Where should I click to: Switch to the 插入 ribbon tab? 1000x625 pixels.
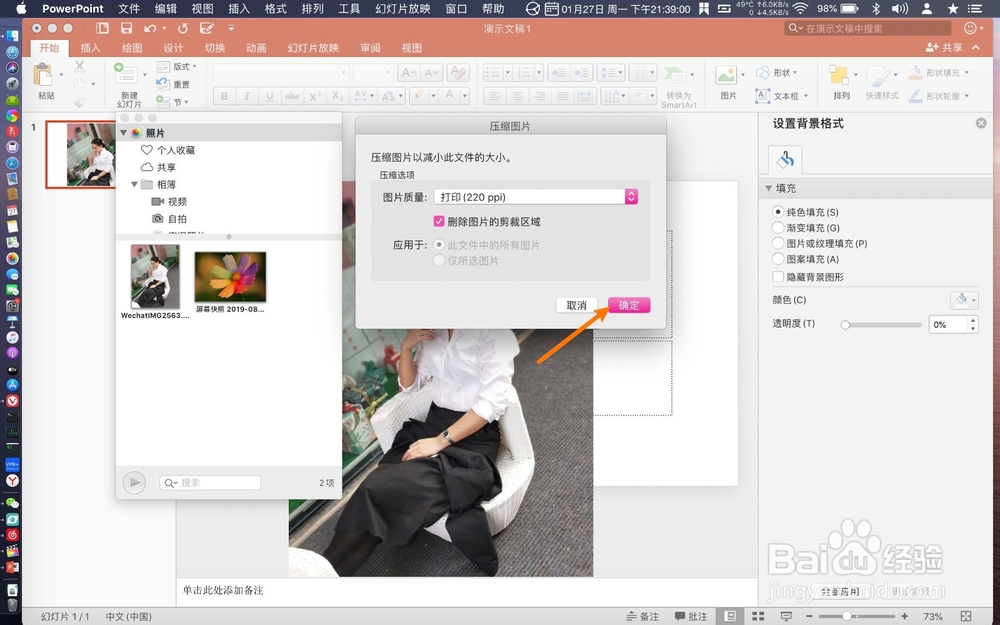pyautogui.click(x=90, y=47)
